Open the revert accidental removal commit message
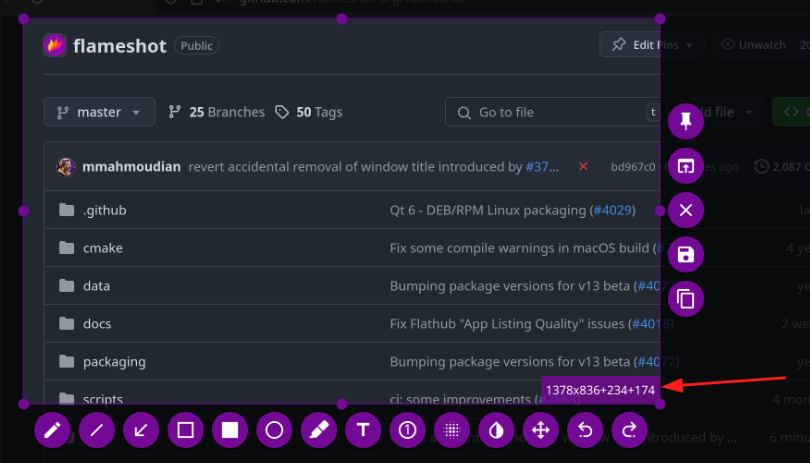The width and height of the screenshot is (810, 463). click(x=355, y=167)
